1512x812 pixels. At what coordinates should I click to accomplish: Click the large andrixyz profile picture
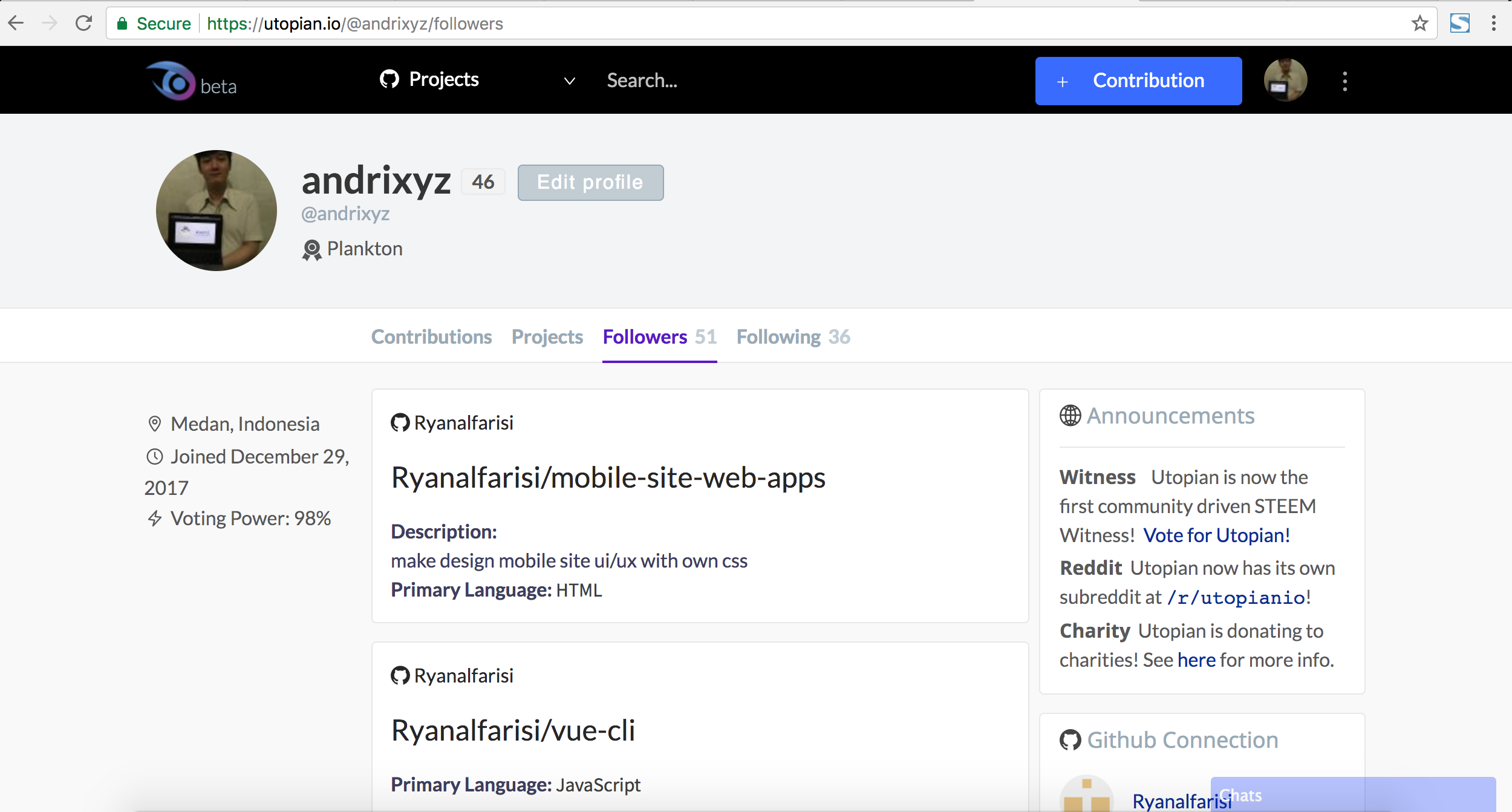(x=217, y=211)
